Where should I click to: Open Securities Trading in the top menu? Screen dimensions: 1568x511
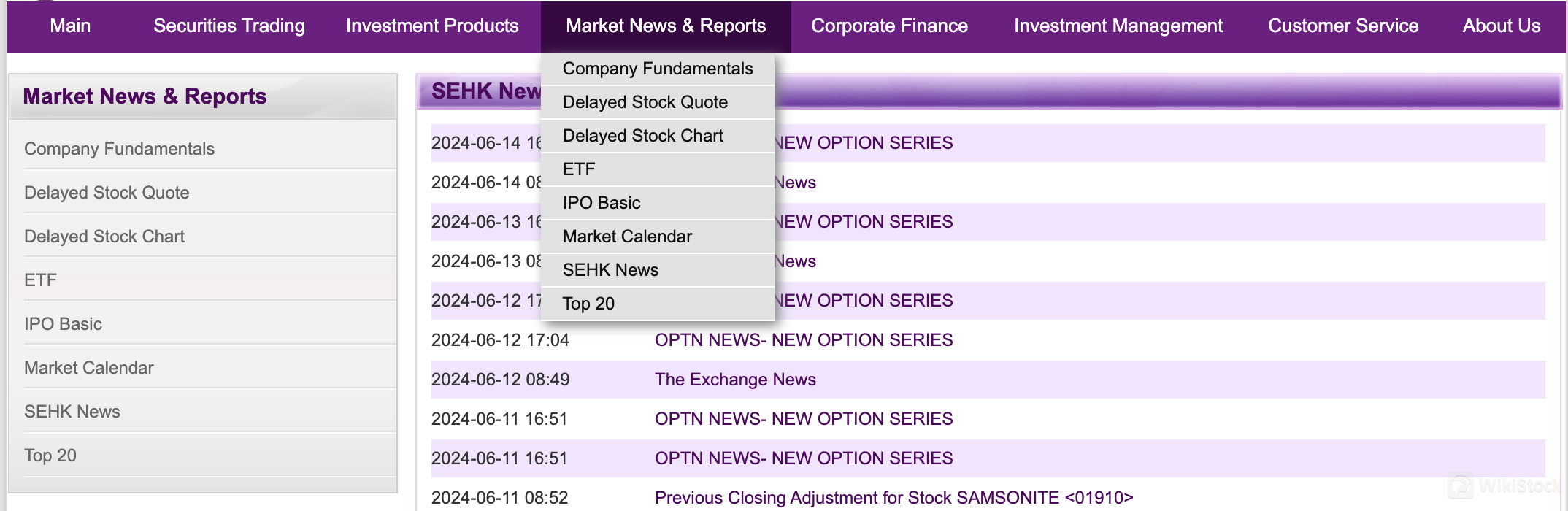[228, 26]
